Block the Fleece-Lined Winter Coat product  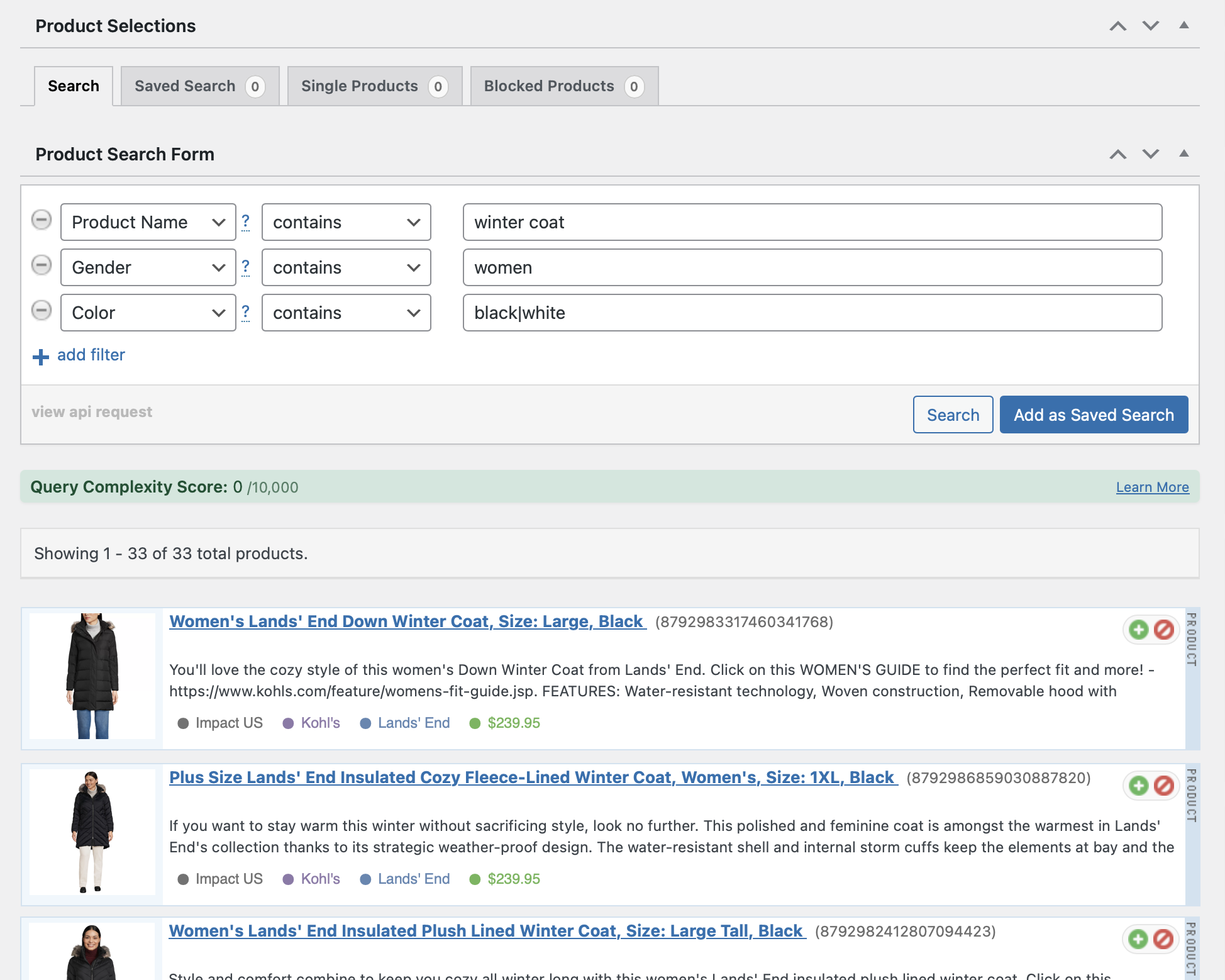coord(1164,786)
